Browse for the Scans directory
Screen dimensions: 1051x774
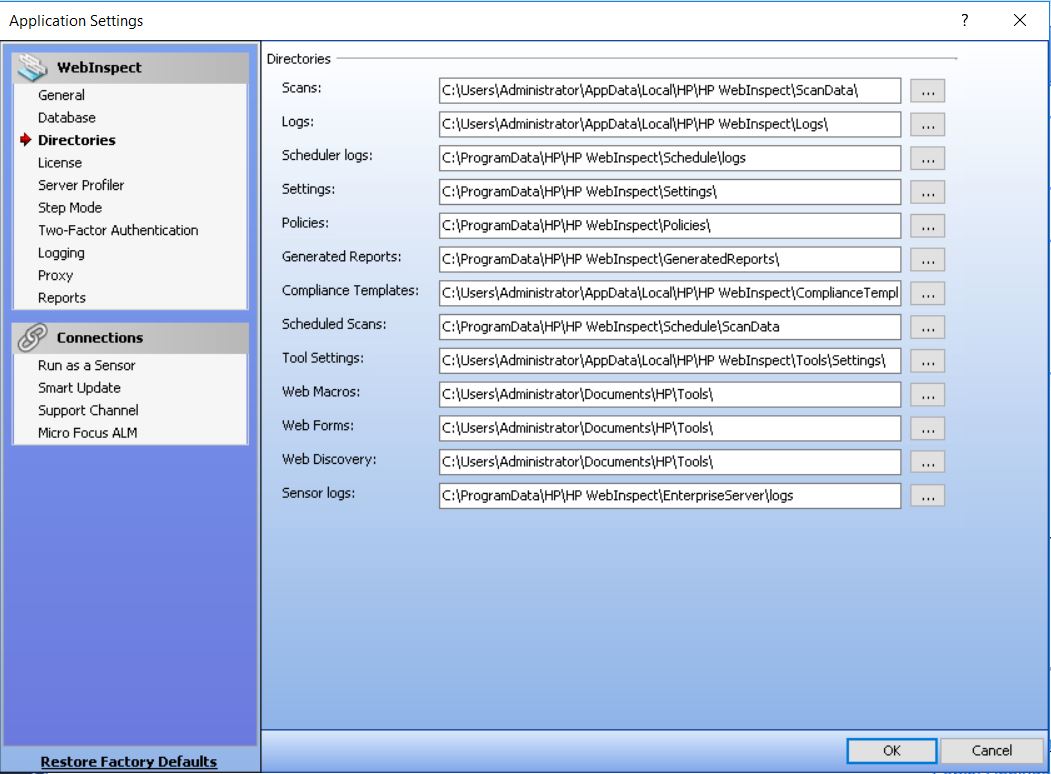927,91
